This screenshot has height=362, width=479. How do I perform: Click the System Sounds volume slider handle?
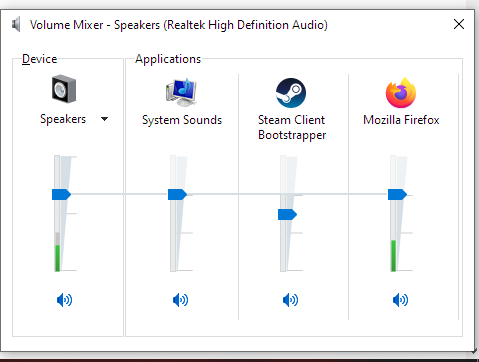pyautogui.click(x=177, y=194)
